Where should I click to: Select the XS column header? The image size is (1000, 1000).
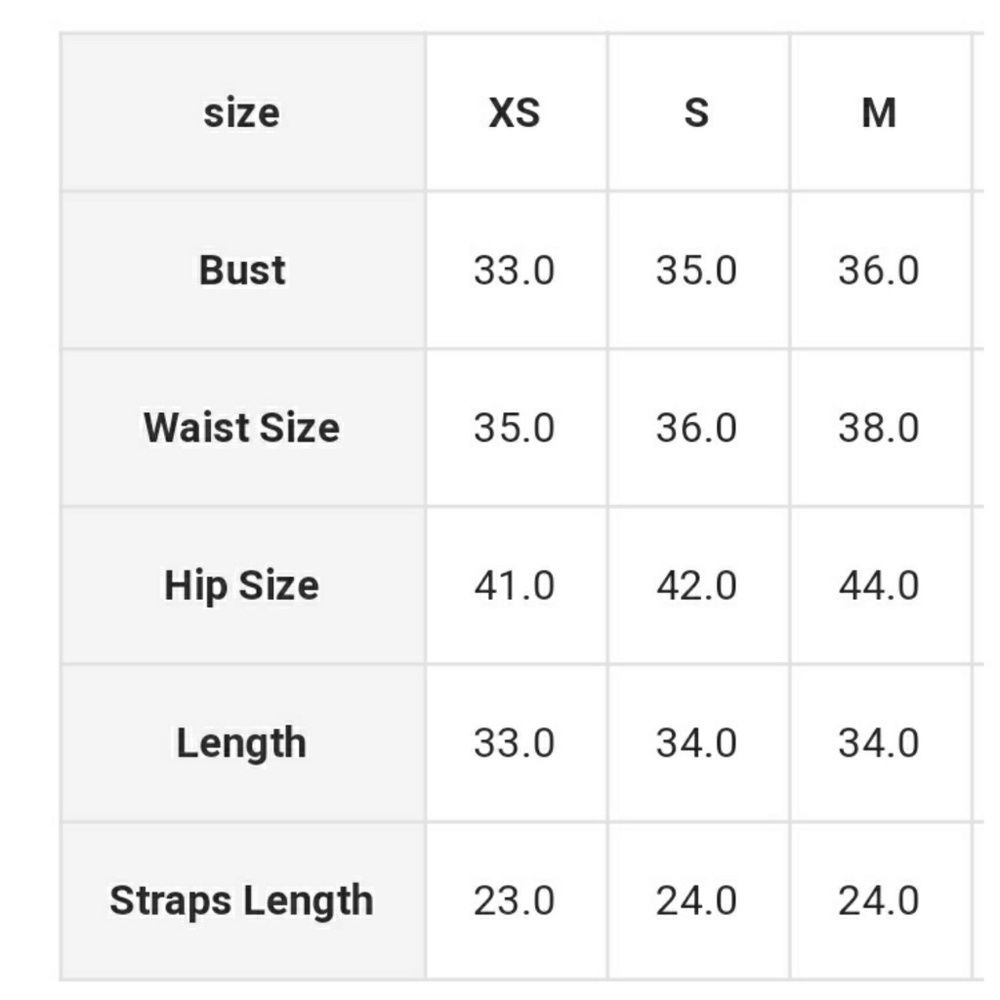tap(514, 113)
